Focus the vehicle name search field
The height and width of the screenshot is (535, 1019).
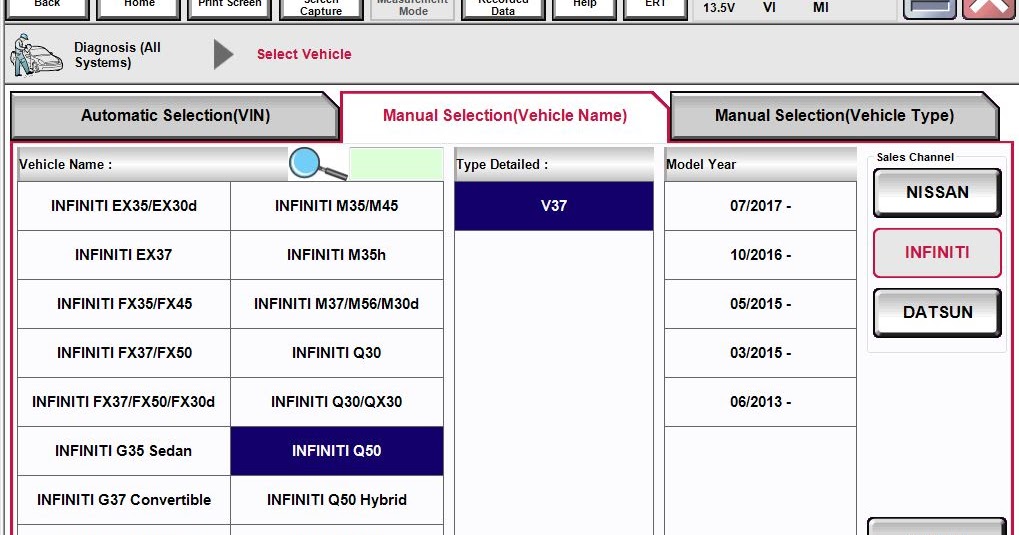[396, 164]
